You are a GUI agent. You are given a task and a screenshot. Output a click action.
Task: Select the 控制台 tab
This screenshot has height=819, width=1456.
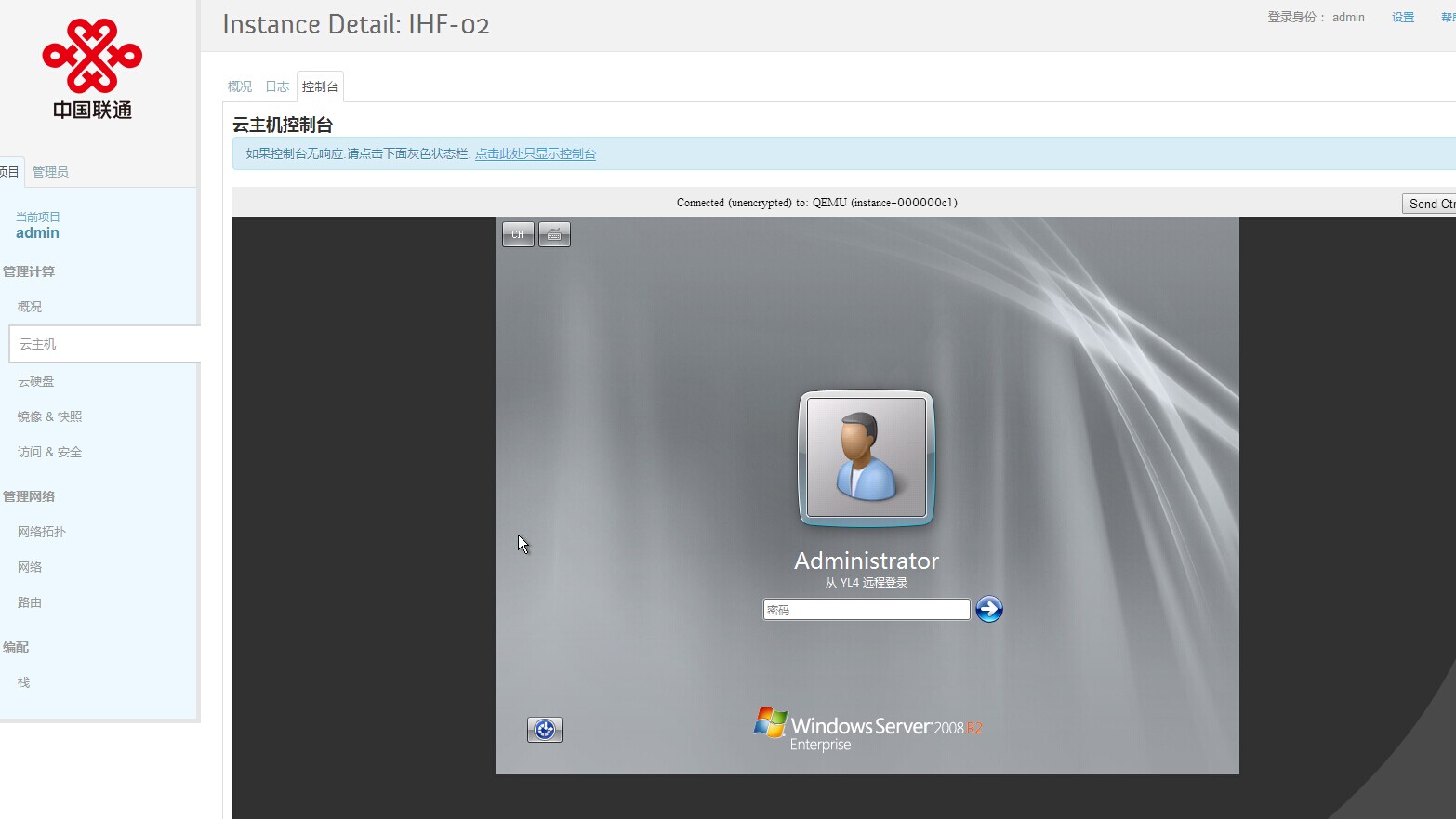(320, 86)
